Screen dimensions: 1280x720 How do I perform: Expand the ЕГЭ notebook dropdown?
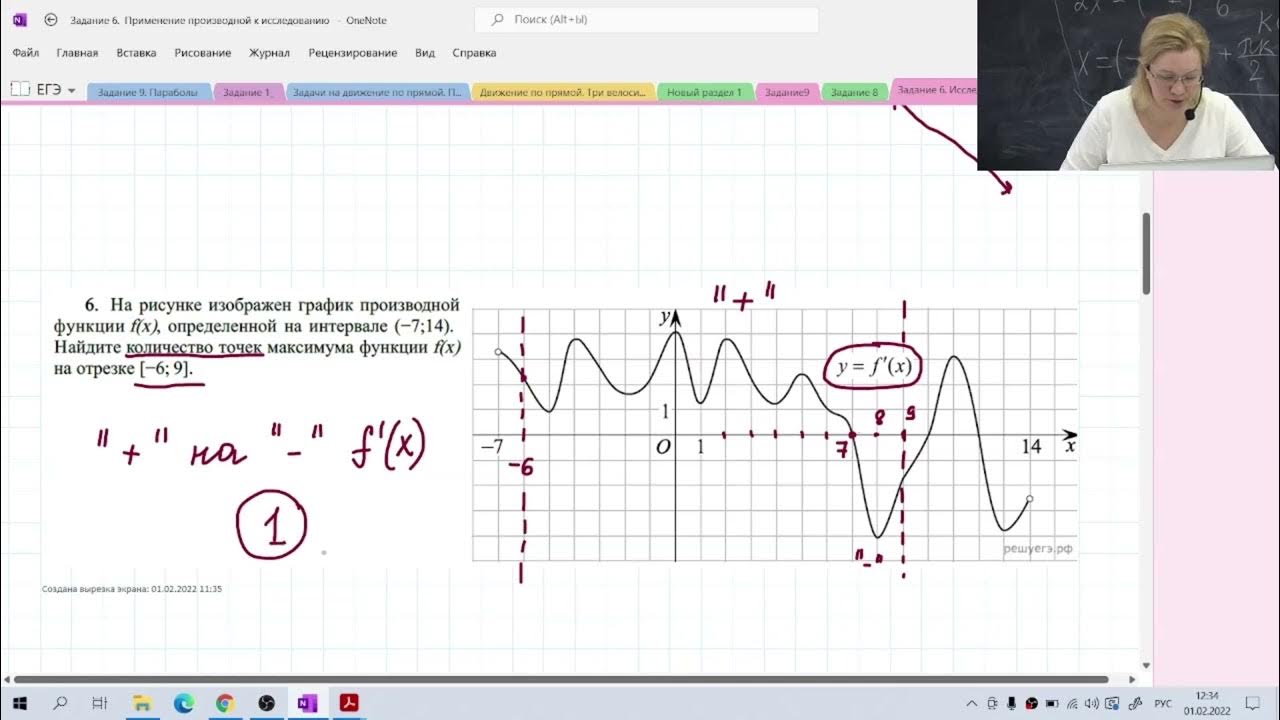71,91
